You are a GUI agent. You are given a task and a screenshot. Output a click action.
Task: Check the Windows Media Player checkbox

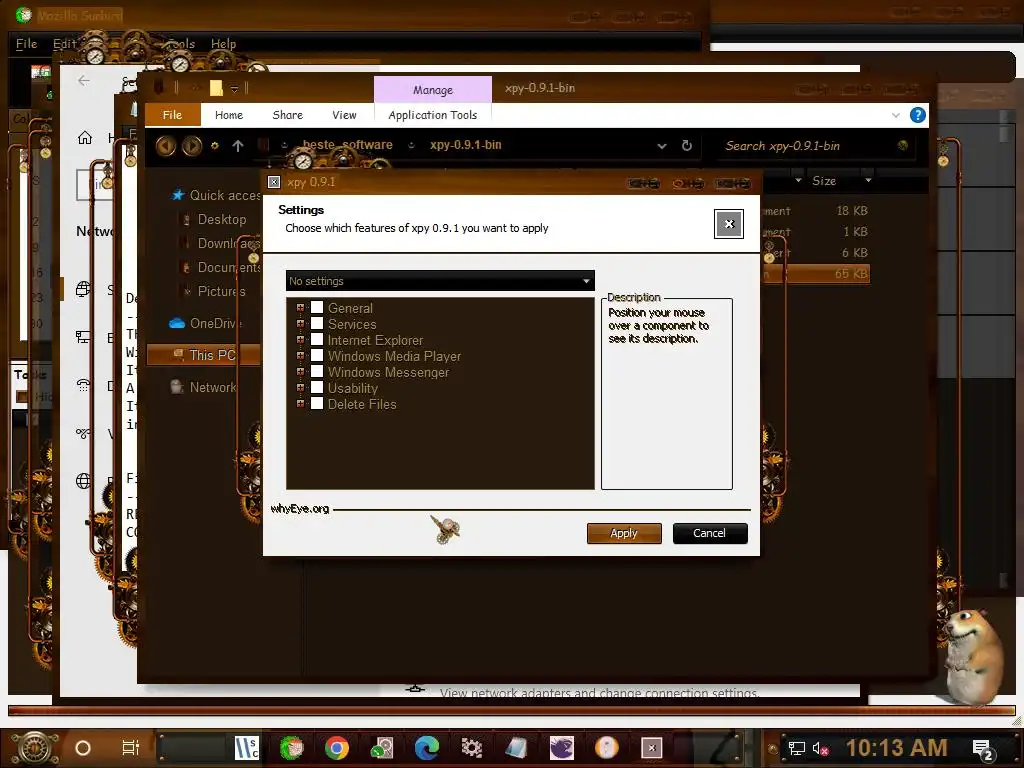pos(317,356)
